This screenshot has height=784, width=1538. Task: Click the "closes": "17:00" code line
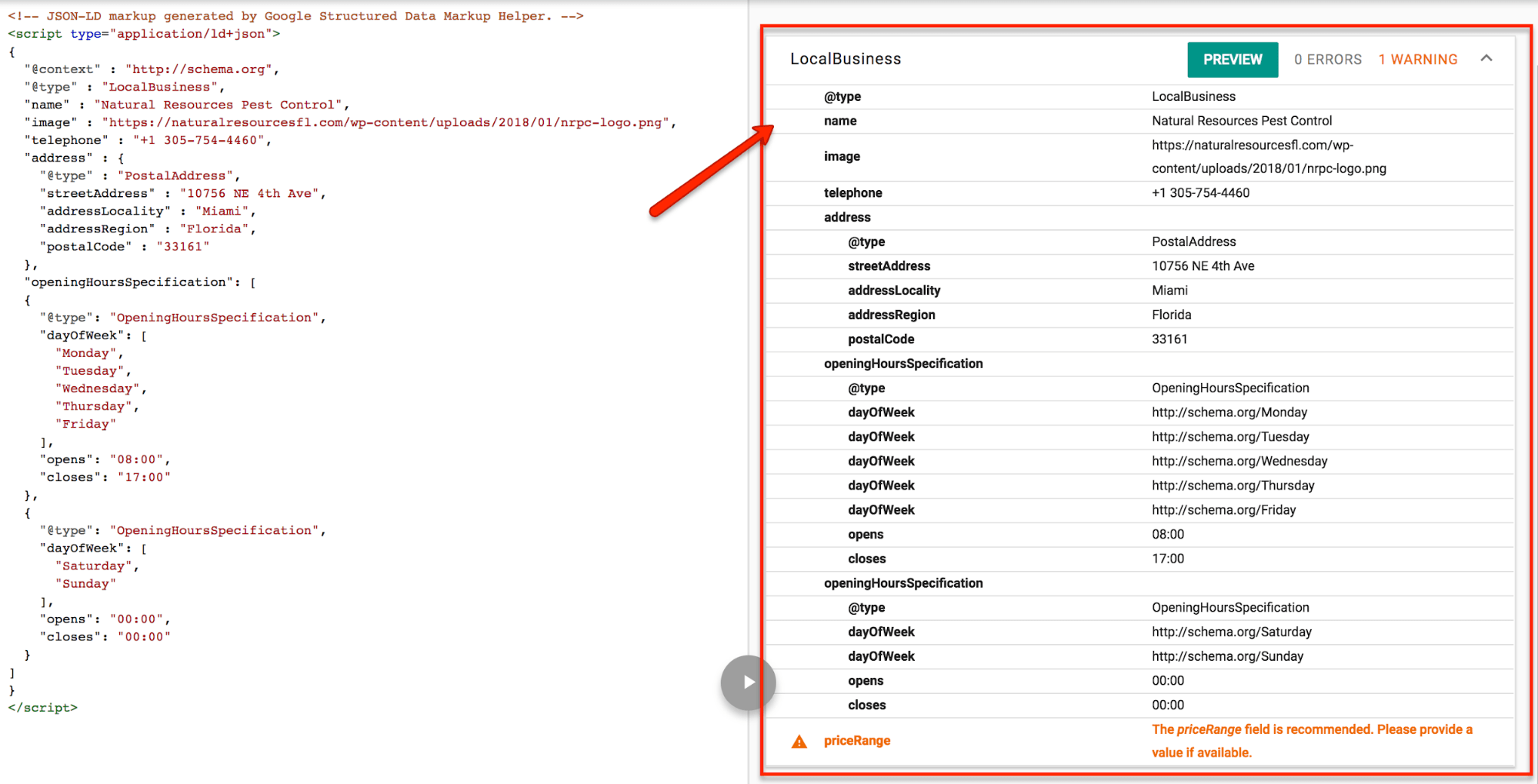105,477
